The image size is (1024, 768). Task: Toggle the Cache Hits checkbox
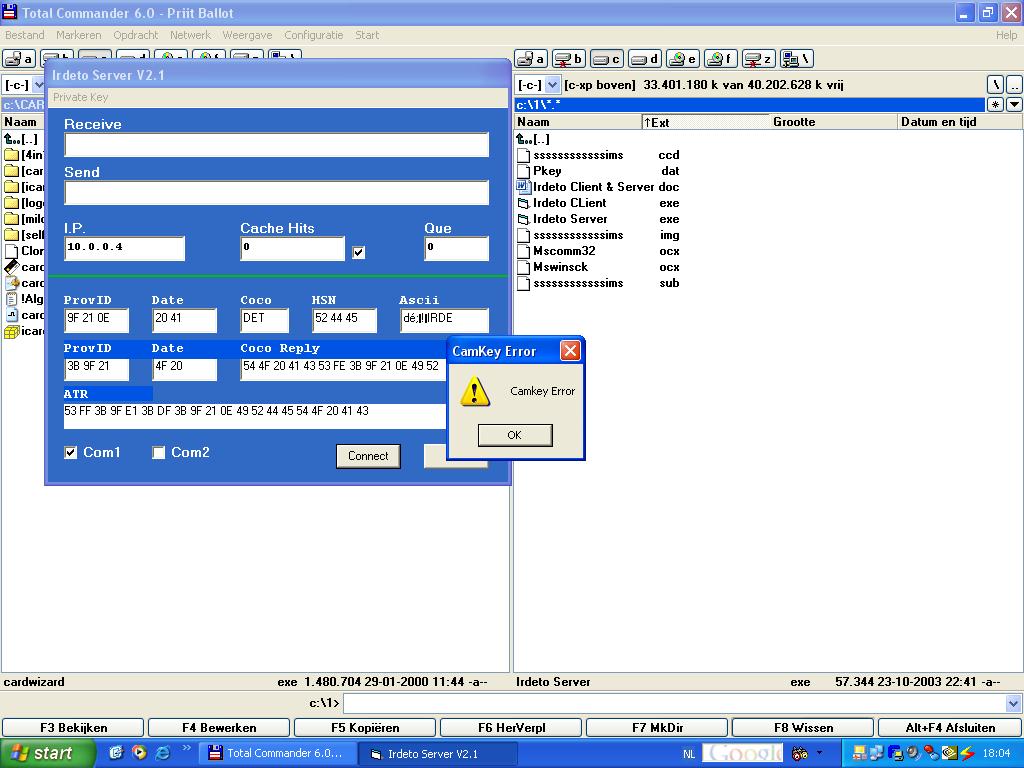coord(359,252)
